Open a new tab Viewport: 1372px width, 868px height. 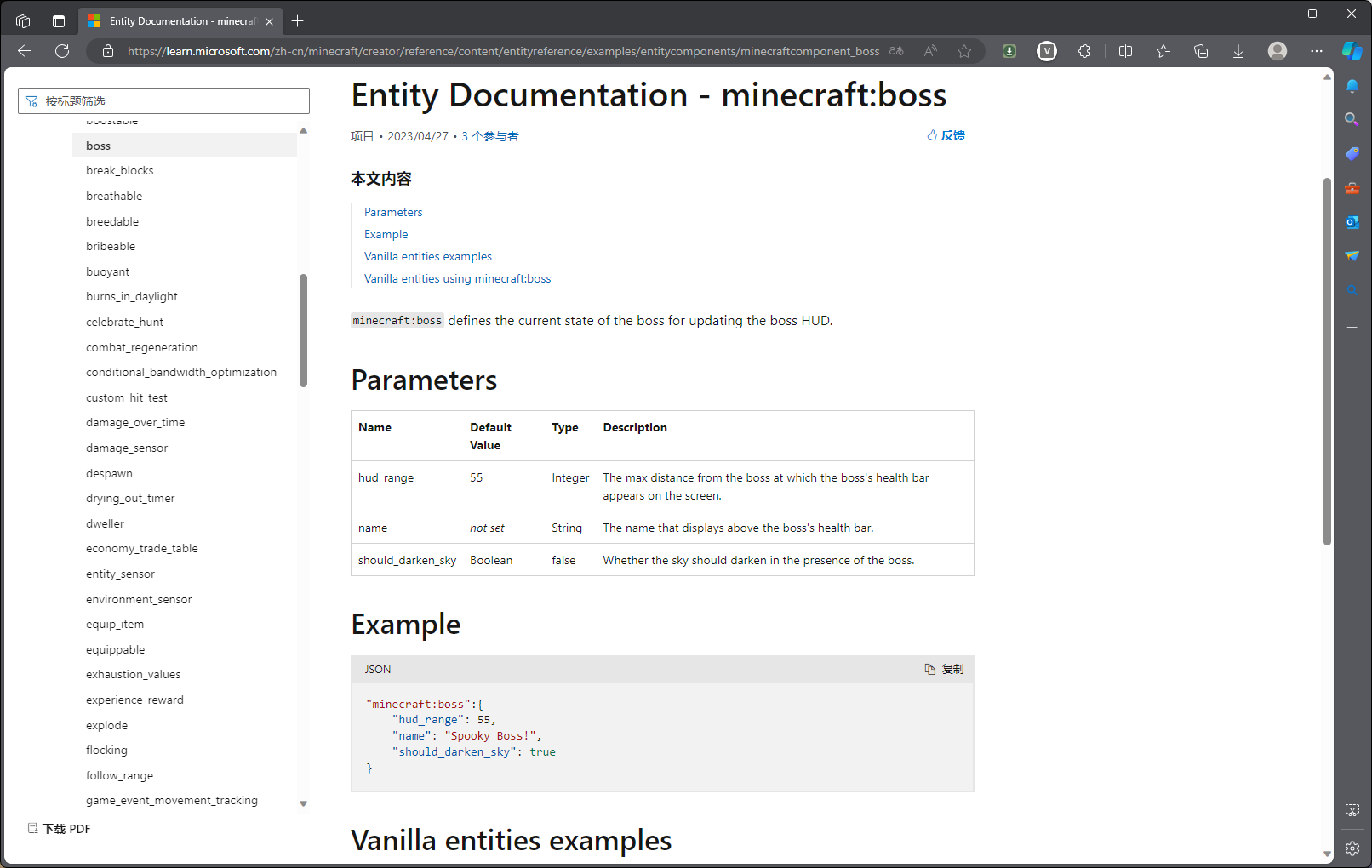pyautogui.click(x=298, y=21)
